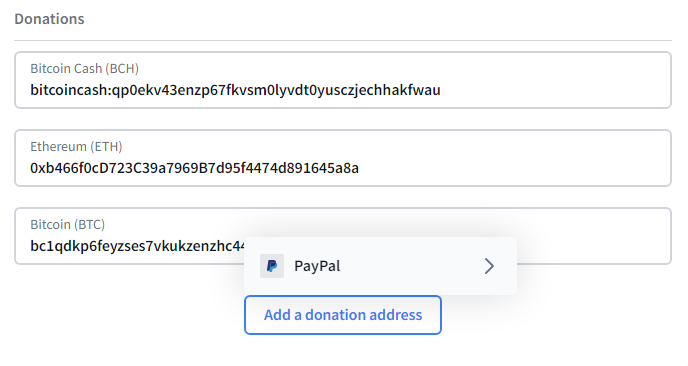Click the Ethereum (ETH) field label
The image size is (688, 366).
click(76, 147)
